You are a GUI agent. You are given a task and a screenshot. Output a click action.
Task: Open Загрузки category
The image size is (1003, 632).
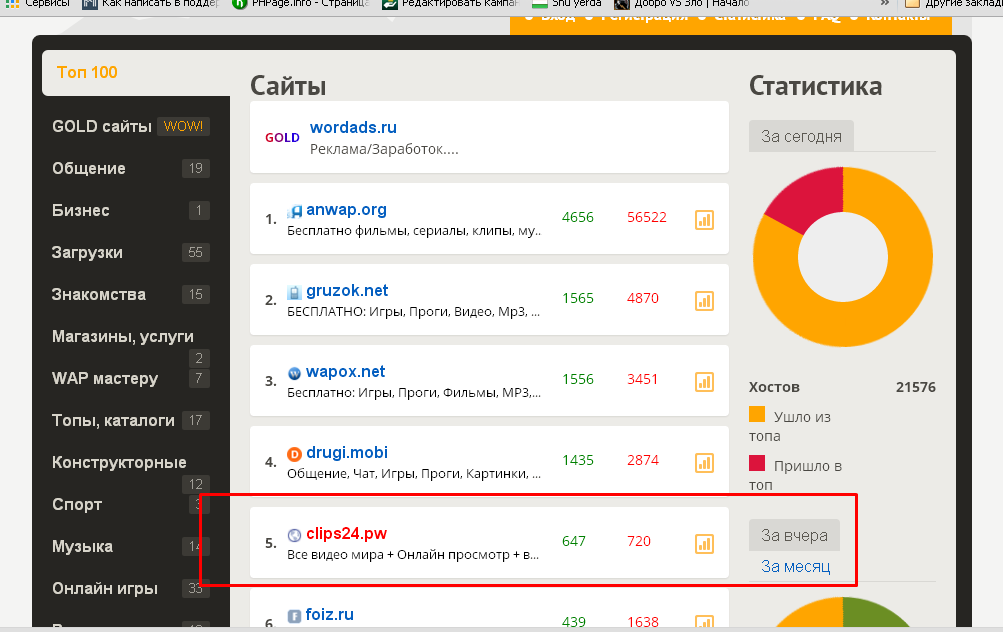click(x=87, y=253)
